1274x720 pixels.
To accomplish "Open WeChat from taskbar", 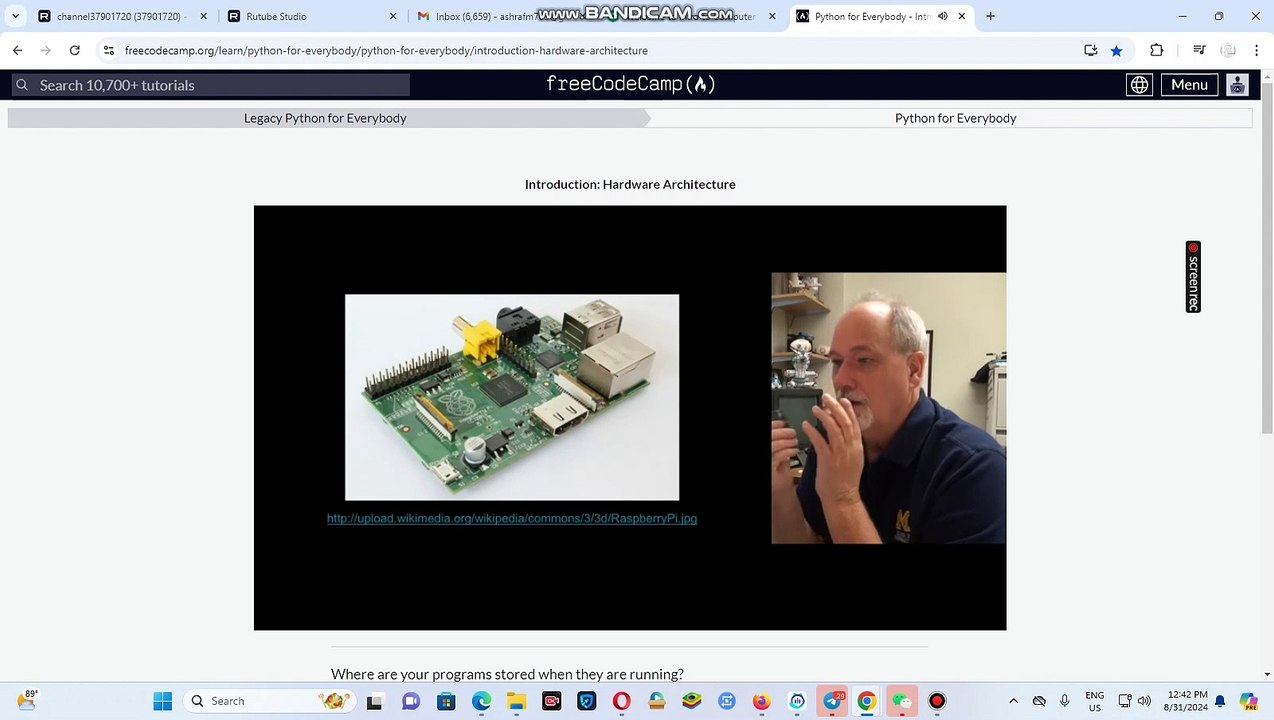I will click(902, 701).
